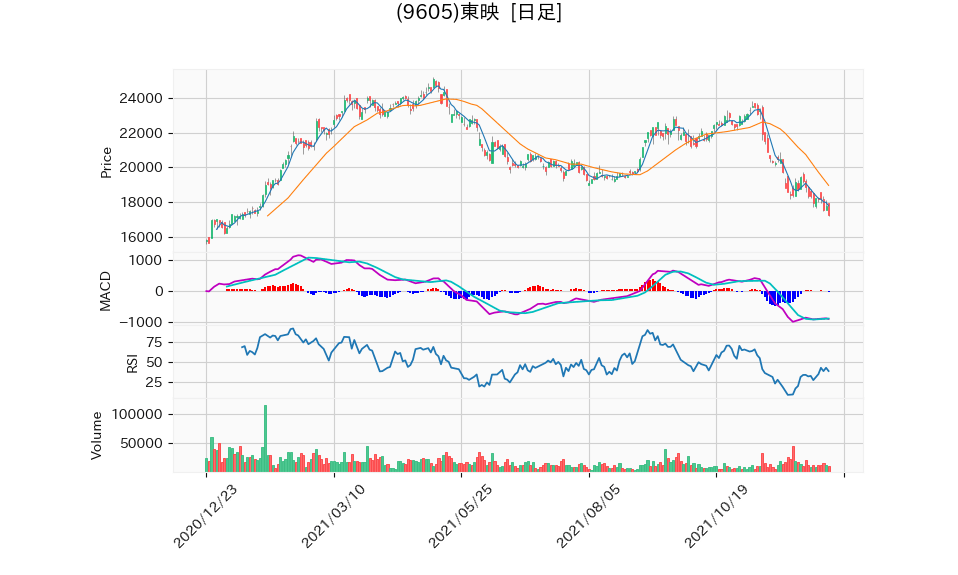
Task: Click the Volume axis label
Action: pyautogui.click(x=97, y=436)
